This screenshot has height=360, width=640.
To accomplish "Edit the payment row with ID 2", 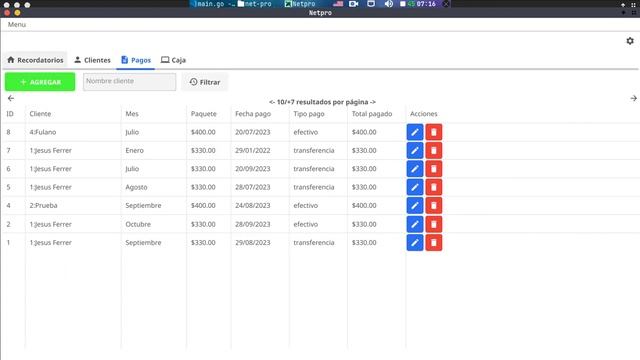I will pyautogui.click(x=415, y=224).
